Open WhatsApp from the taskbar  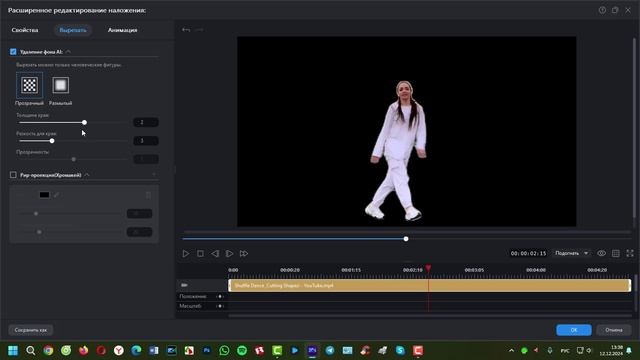point(224,351)
